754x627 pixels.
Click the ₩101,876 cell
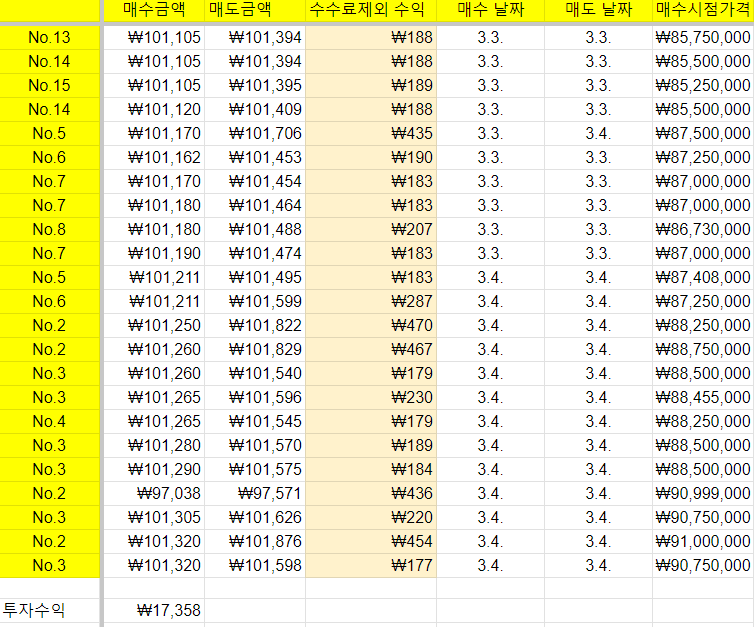tap(255, 541)
